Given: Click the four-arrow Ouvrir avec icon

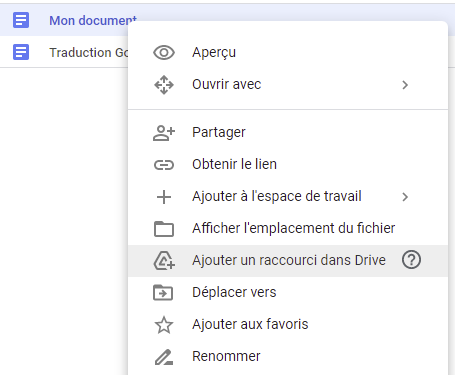Looking at the screenshot, I should (164, 85).
